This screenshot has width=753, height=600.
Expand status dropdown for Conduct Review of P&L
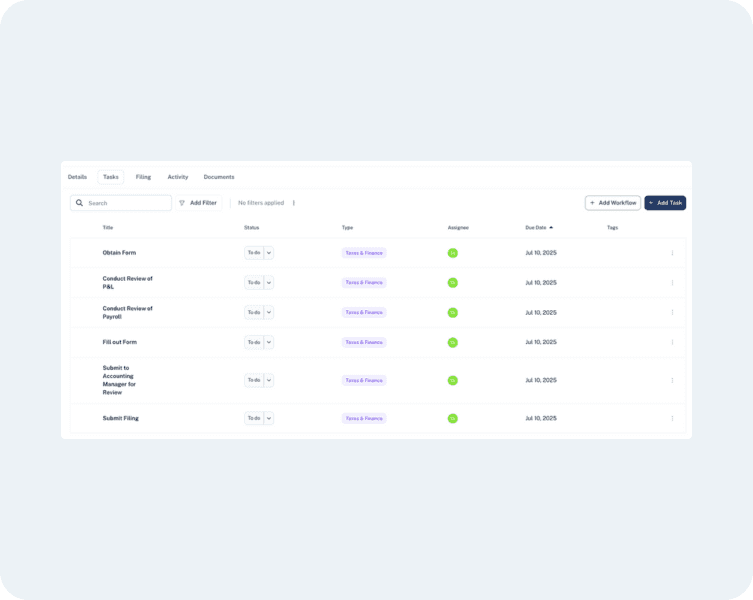[x=269, y=283]
